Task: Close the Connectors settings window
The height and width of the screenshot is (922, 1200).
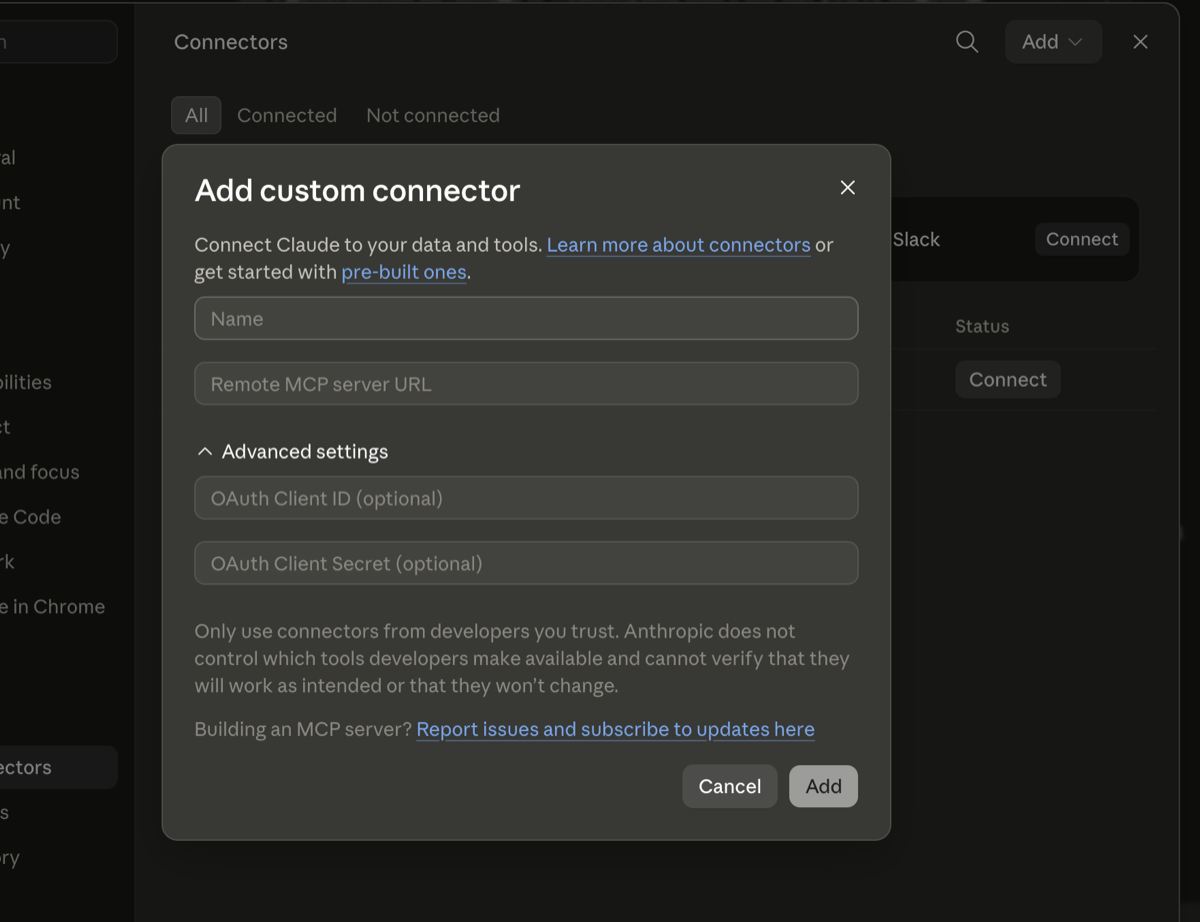Action: (1140, 42)
